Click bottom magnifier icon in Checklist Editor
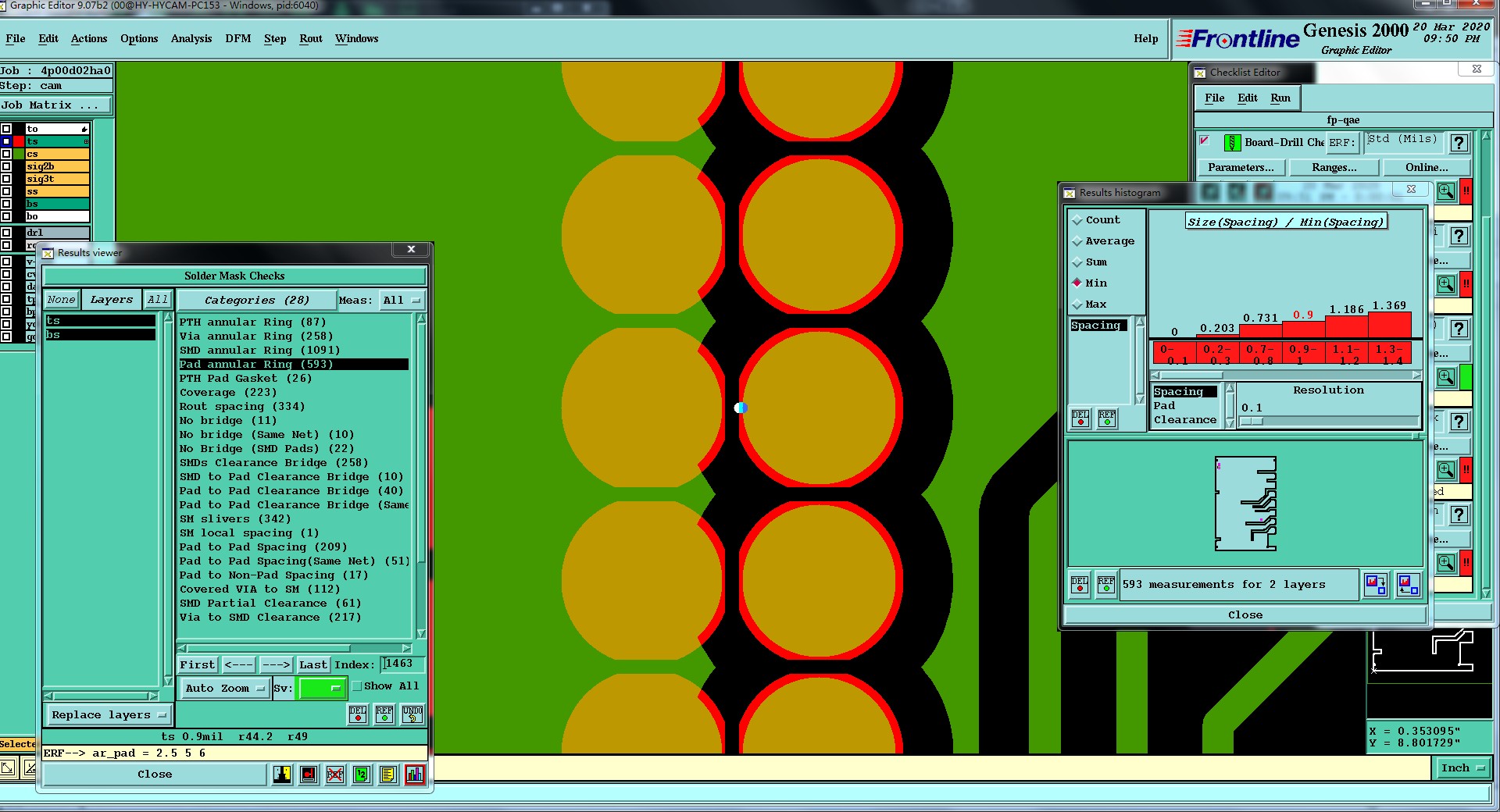Image resolution: width=1500 pixels, height=812 pixels. coord(1446,563)
